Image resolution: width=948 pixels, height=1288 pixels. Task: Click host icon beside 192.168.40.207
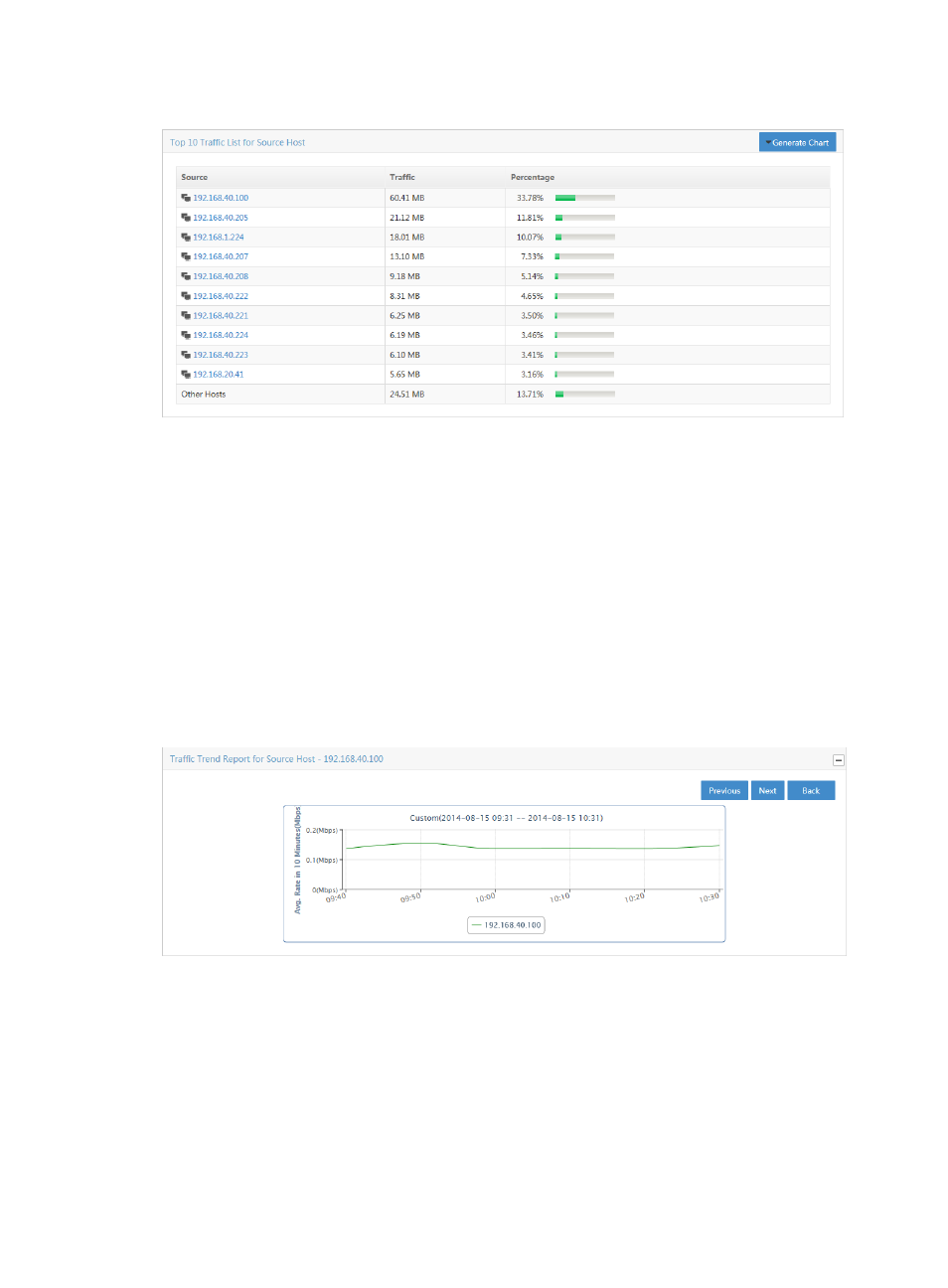186,256
